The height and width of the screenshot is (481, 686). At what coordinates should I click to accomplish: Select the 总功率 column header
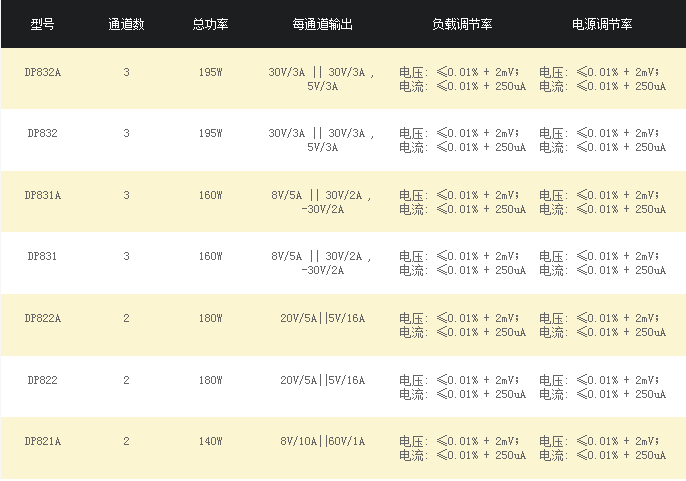(210, 24)
